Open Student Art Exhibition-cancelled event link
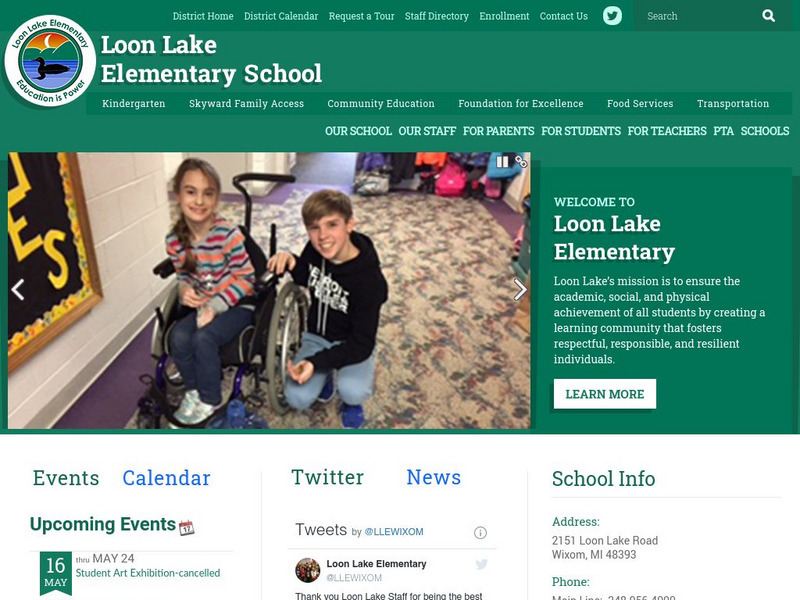This screenshot has width=800, height=600. pyautogui.click(x=148, y=573)
